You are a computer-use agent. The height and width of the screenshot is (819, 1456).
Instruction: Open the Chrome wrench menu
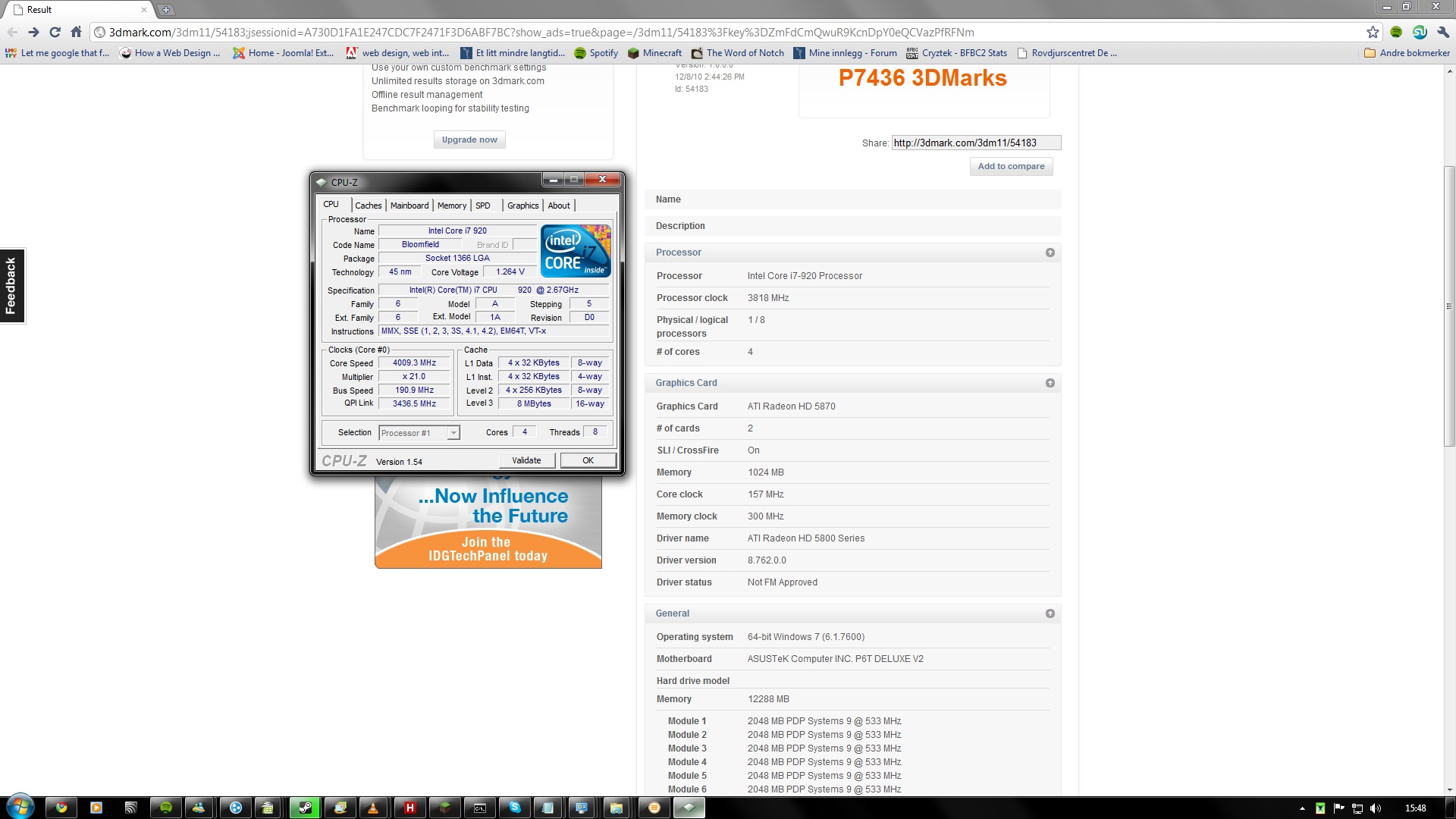(1443, 32)
